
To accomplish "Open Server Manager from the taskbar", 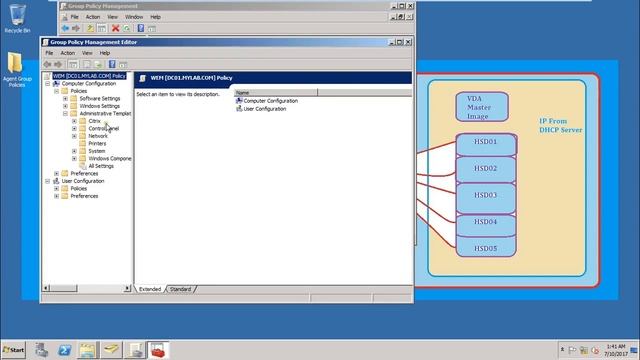I will coord(41,350).
